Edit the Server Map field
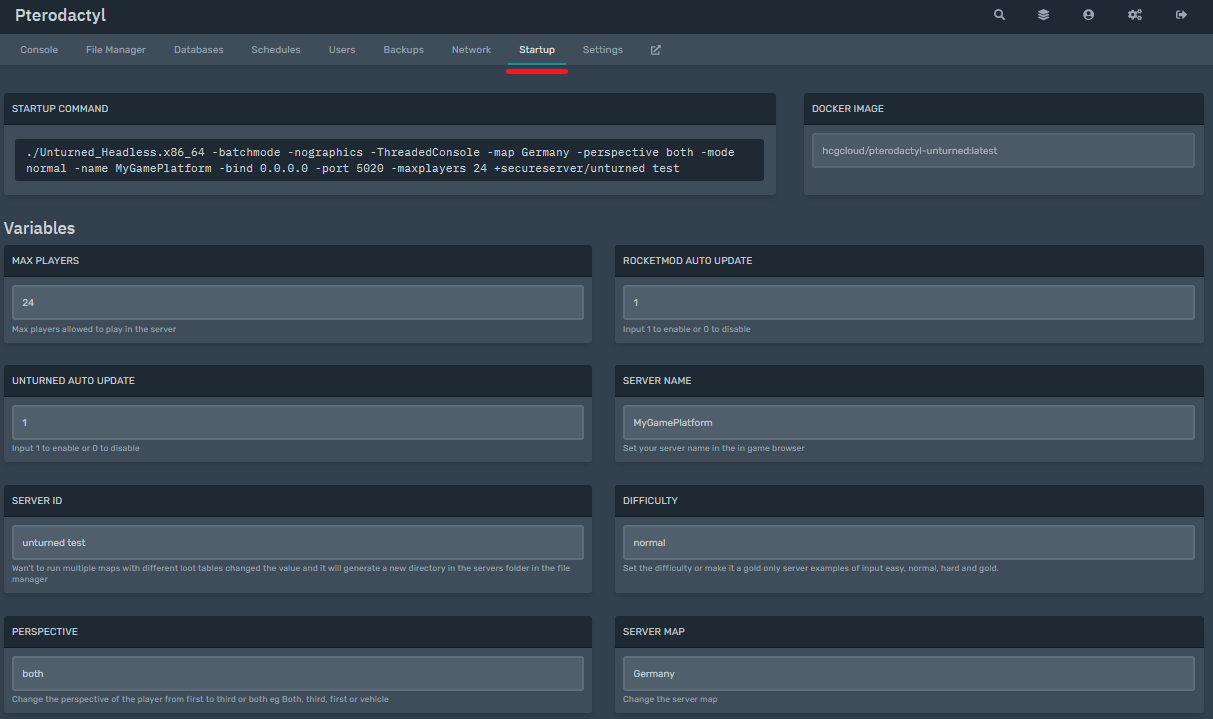This screenshot has height=719, width=1213. [908, 673]
